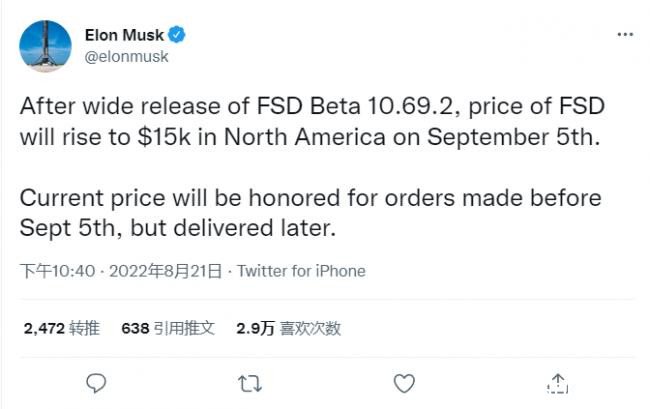The height and width of the screenshot is (409, 650).
Task: Like the tweet with the heart icon
Action: (404, 383)
